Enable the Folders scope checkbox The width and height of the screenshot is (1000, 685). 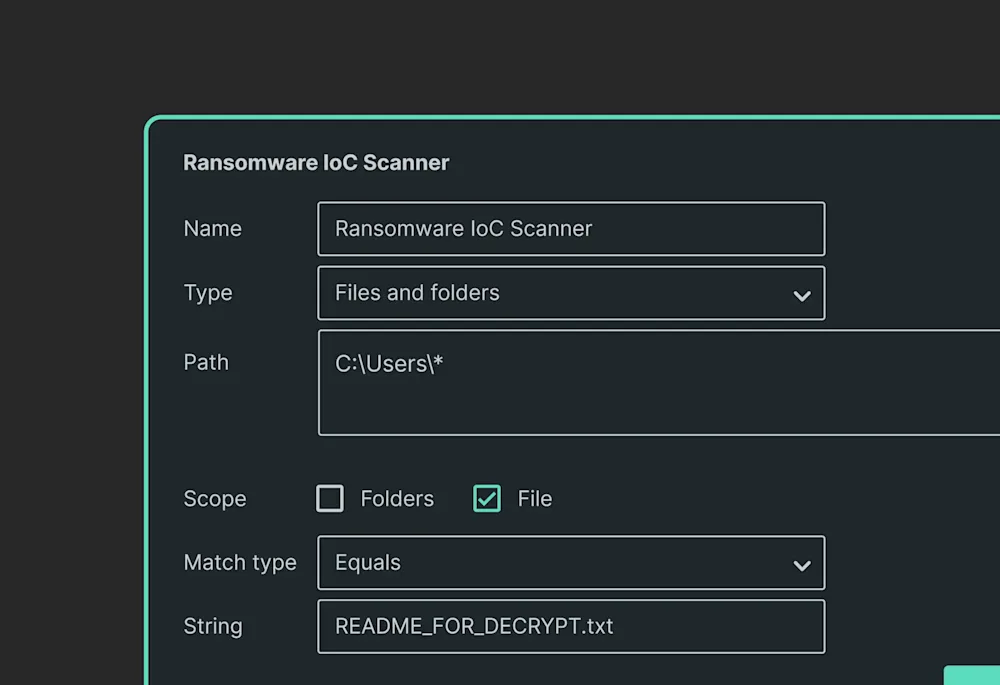coord(330,499)
